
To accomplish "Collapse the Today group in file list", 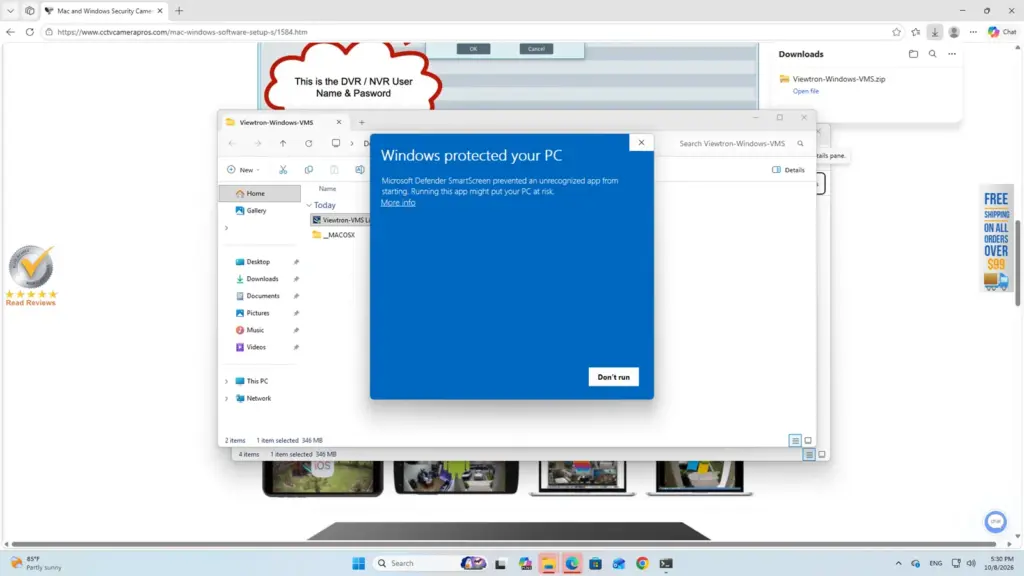I will (309, 205).
